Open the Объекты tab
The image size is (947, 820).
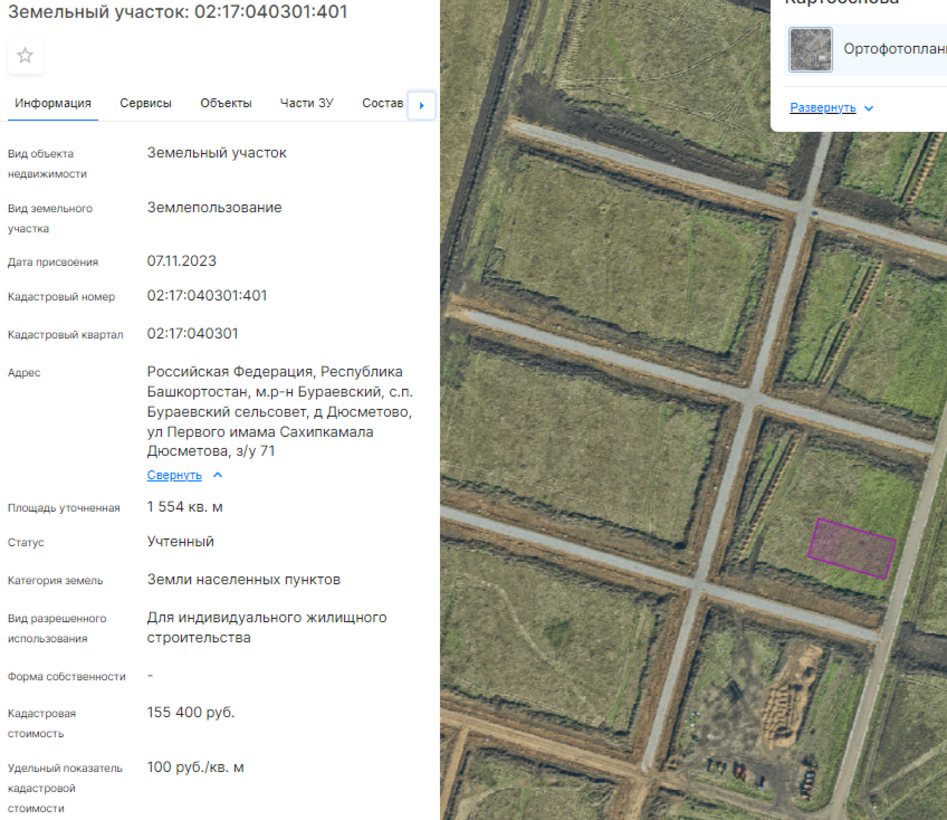point(226,103)
